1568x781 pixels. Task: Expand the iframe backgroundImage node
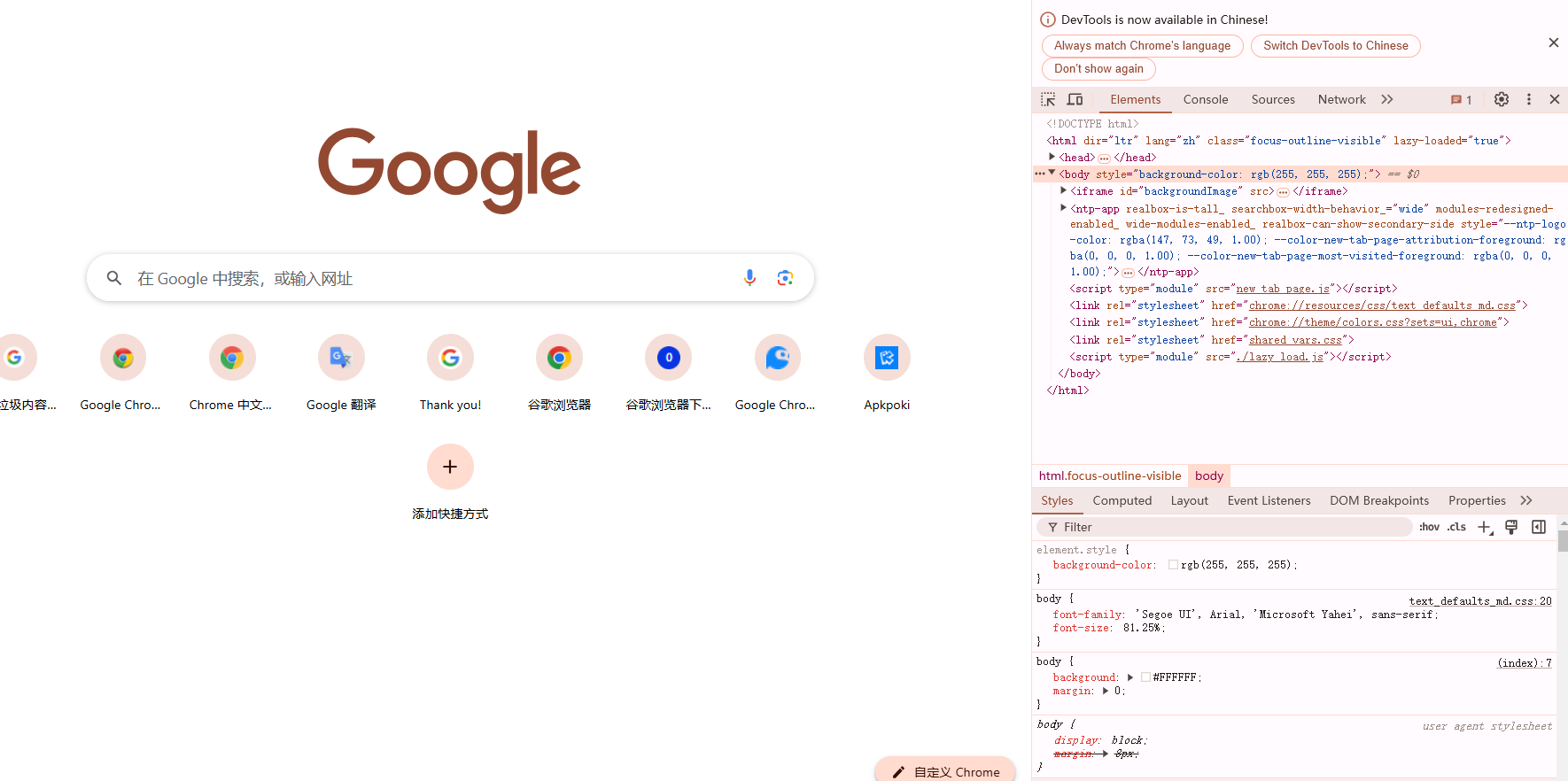pos(1064,190)
